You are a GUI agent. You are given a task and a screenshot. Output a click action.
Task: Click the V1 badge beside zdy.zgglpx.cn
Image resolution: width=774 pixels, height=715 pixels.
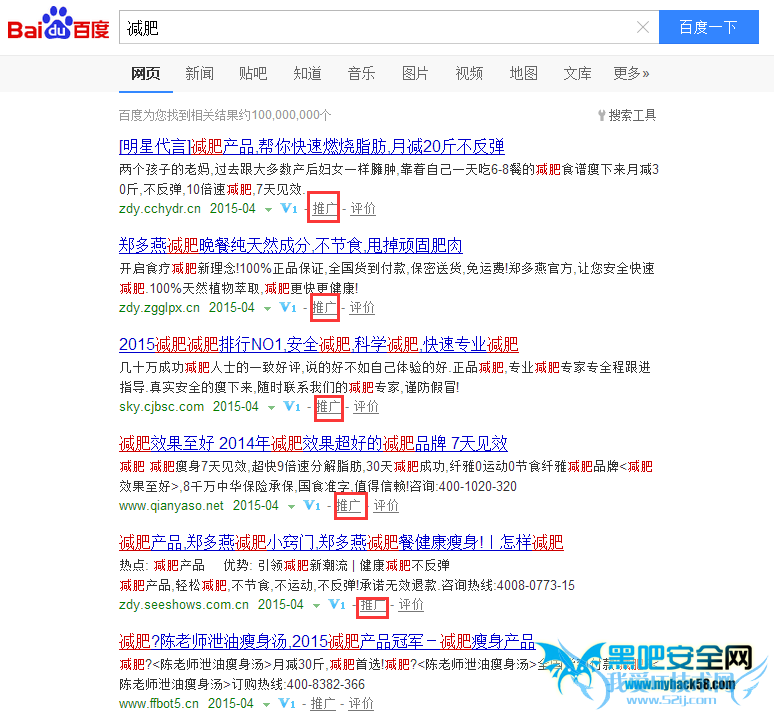pos(288,307)
